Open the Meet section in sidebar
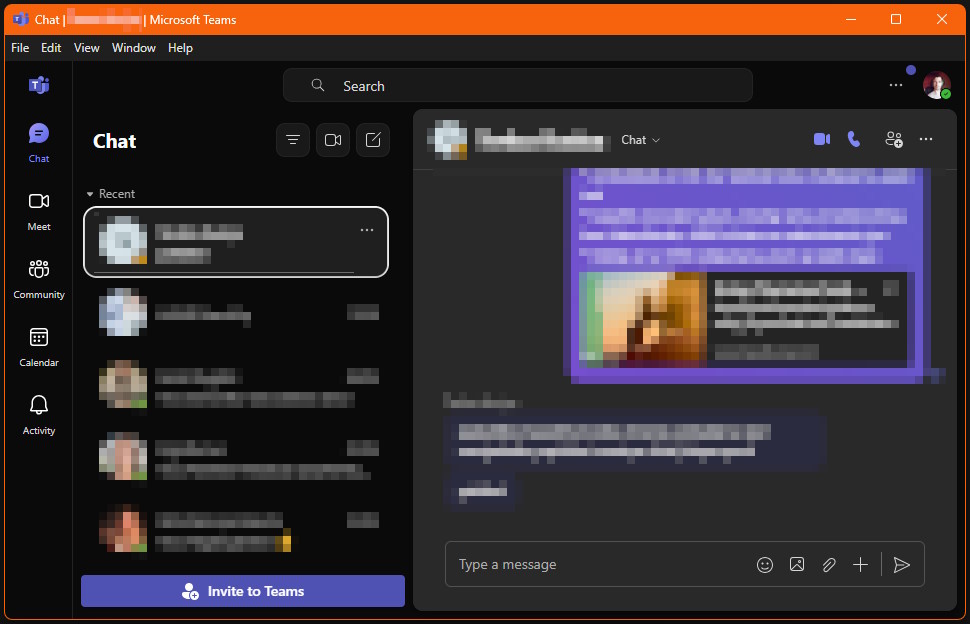This screenshot has width=970, height=624. tap(38, 212)
